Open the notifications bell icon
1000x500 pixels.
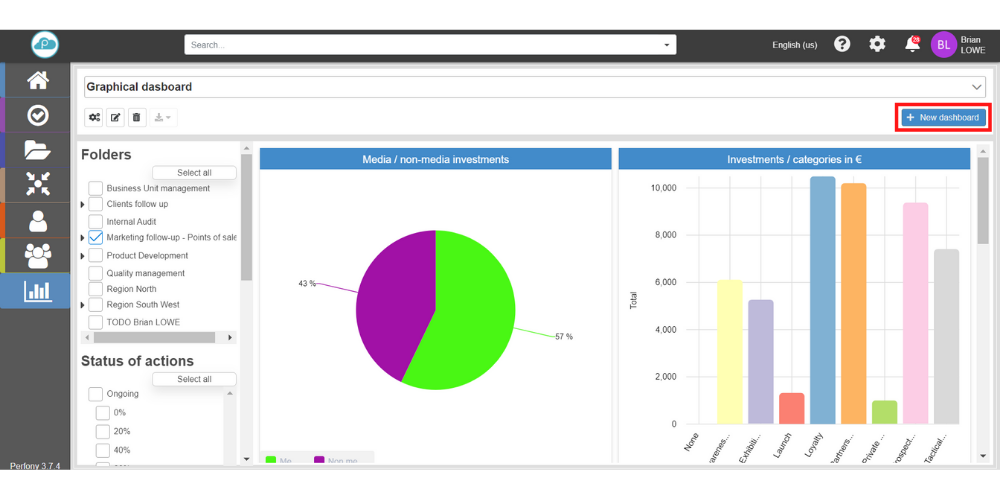(911, 44)
